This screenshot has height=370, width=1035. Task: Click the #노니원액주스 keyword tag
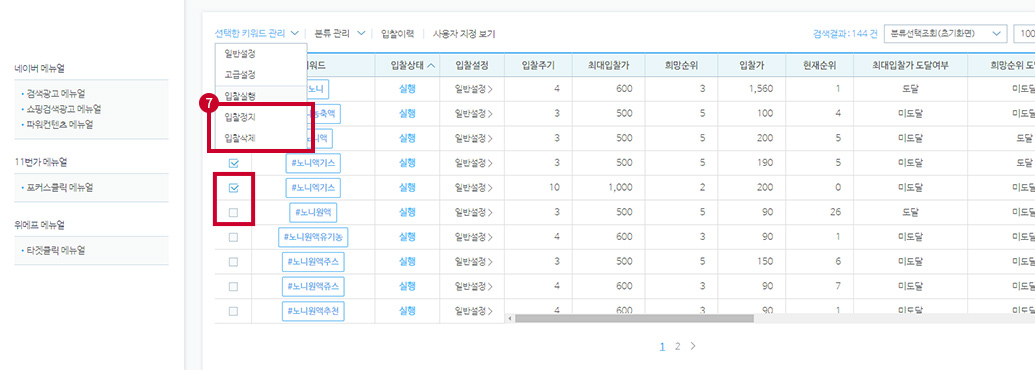pos(314,262)
